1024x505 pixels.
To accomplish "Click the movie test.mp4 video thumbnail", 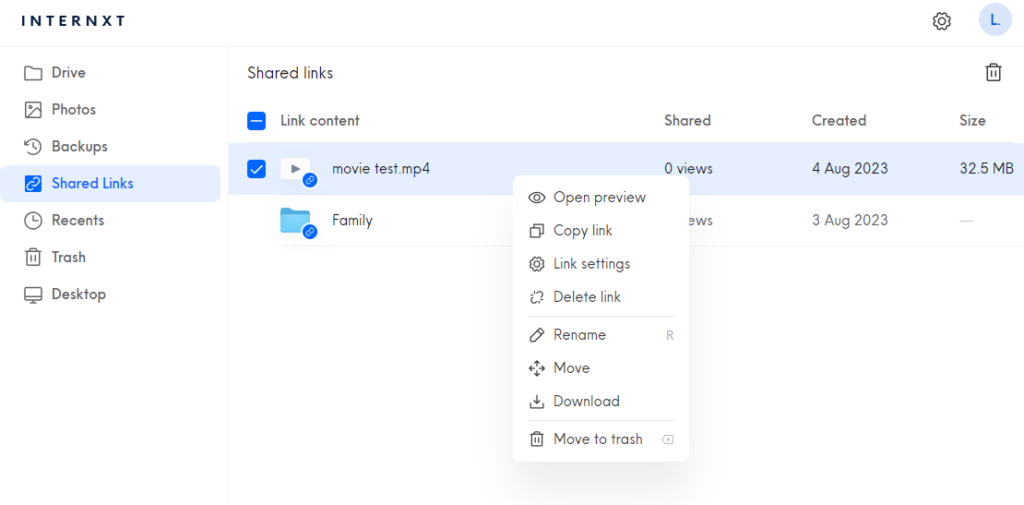I will 296,169.
